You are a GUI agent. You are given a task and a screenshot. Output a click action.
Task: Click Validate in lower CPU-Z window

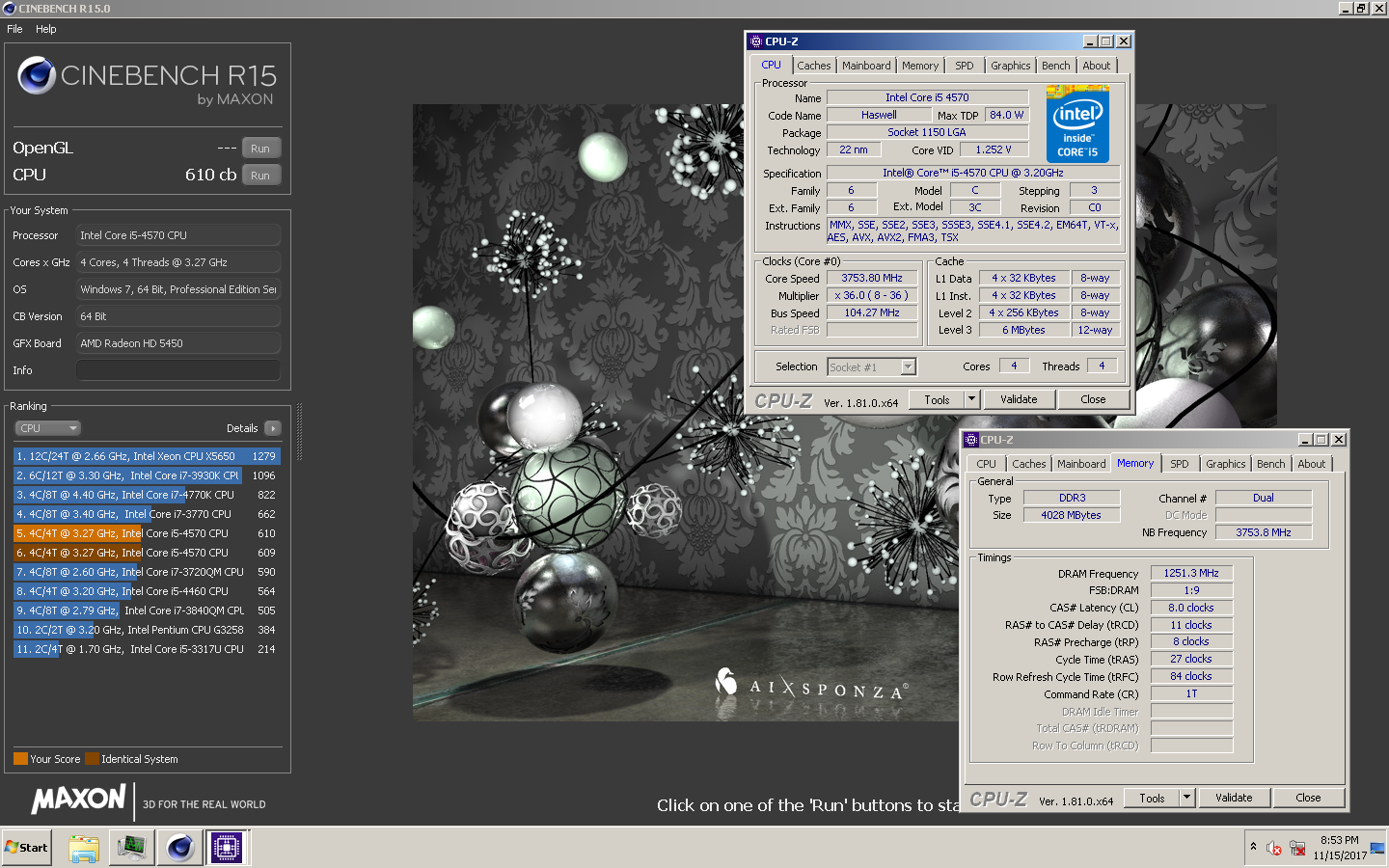point(1234,798)
